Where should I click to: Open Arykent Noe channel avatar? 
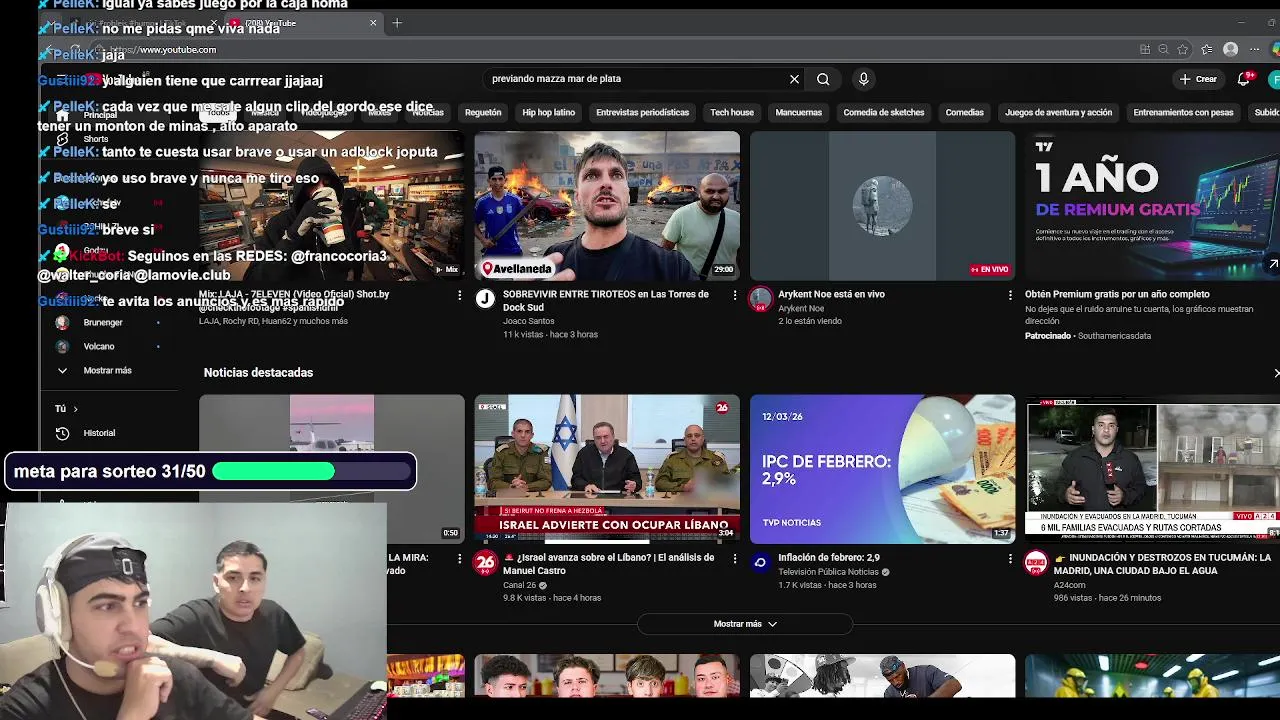tap(761, 299)
